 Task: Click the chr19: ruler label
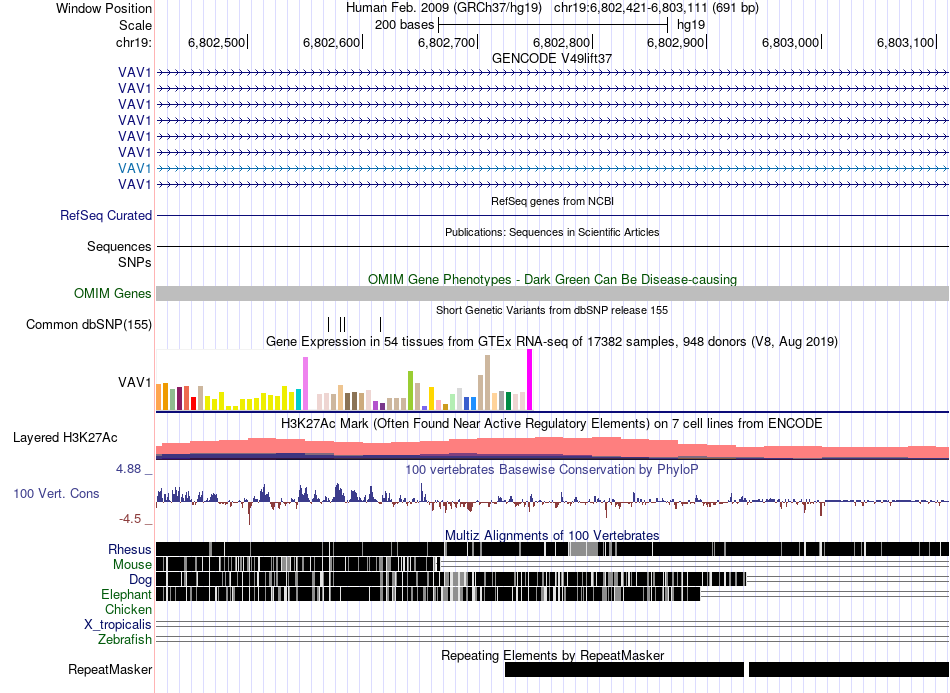(134, 42)
